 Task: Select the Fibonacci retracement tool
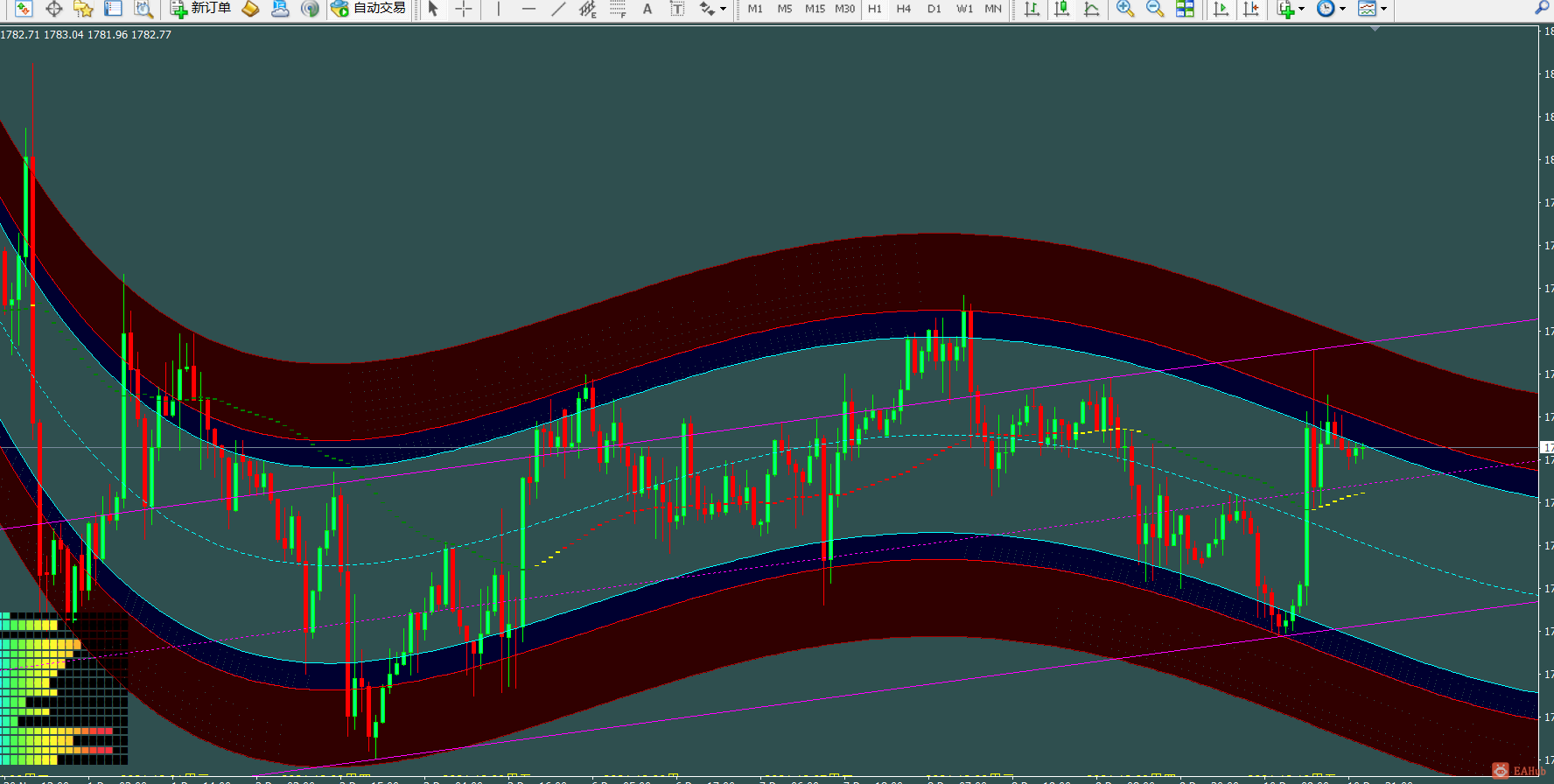[x=618, y=9]
